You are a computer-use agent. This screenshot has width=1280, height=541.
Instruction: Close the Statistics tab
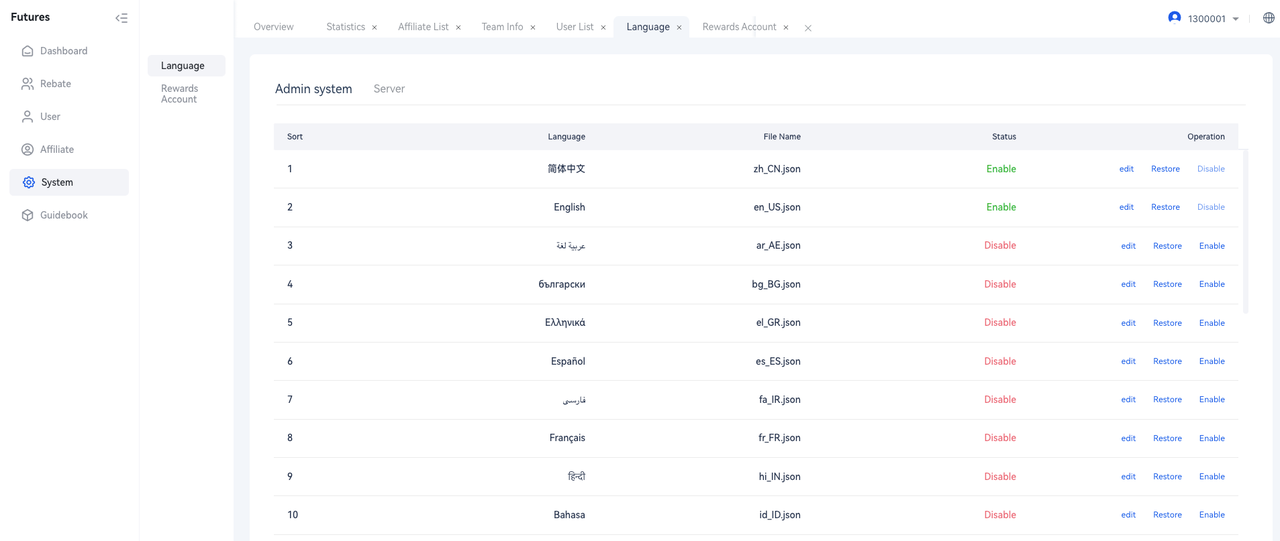pos(375,28)
